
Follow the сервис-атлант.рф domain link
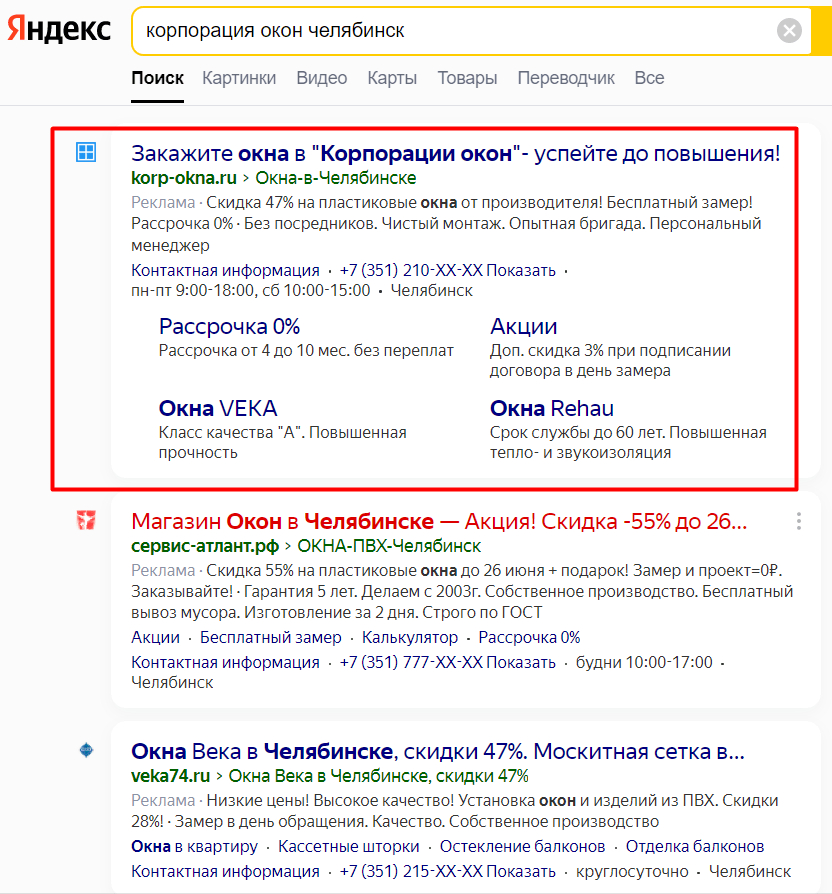(x=205, y=546)
